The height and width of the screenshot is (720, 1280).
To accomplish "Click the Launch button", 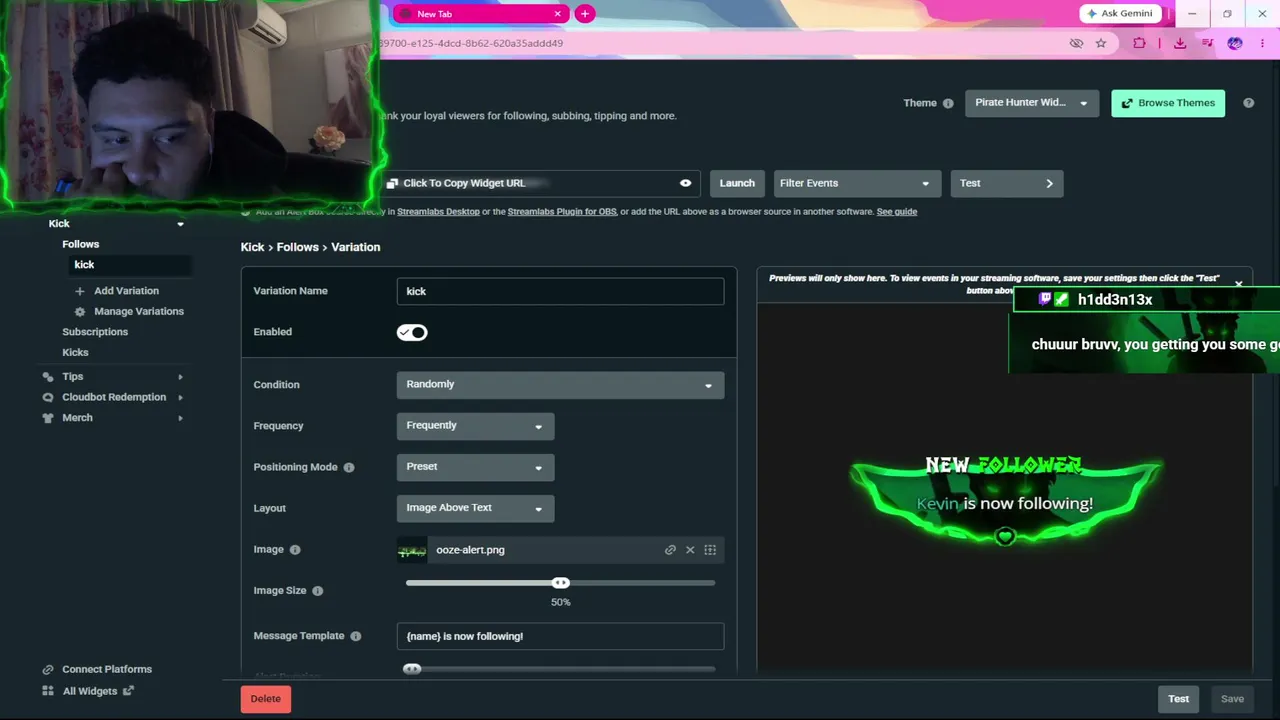I will tap(737, 183).
